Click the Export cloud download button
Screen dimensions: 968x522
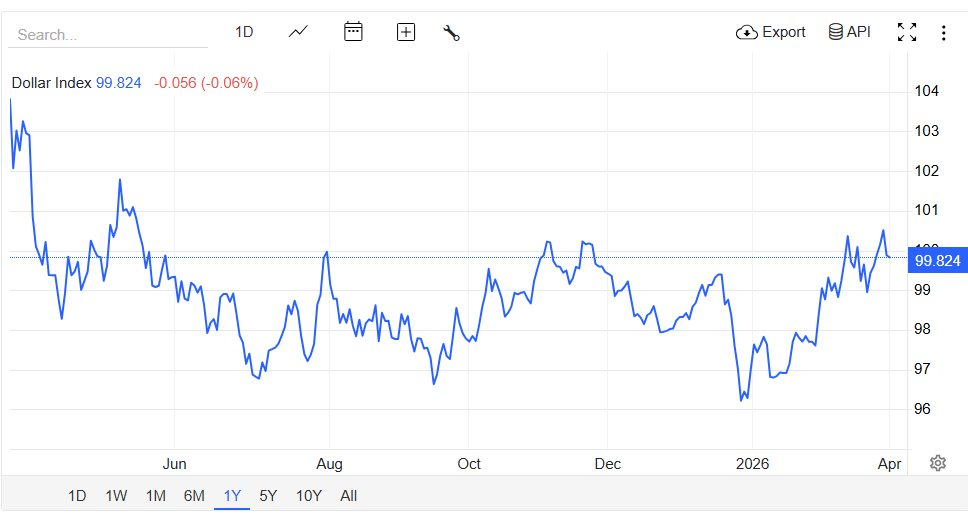[x=770, y=32]
